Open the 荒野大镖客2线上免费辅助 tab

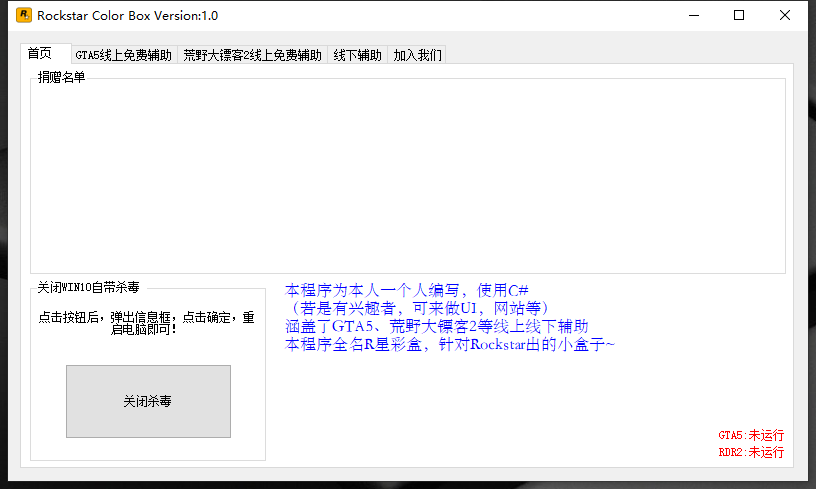[x=252, y=55]
